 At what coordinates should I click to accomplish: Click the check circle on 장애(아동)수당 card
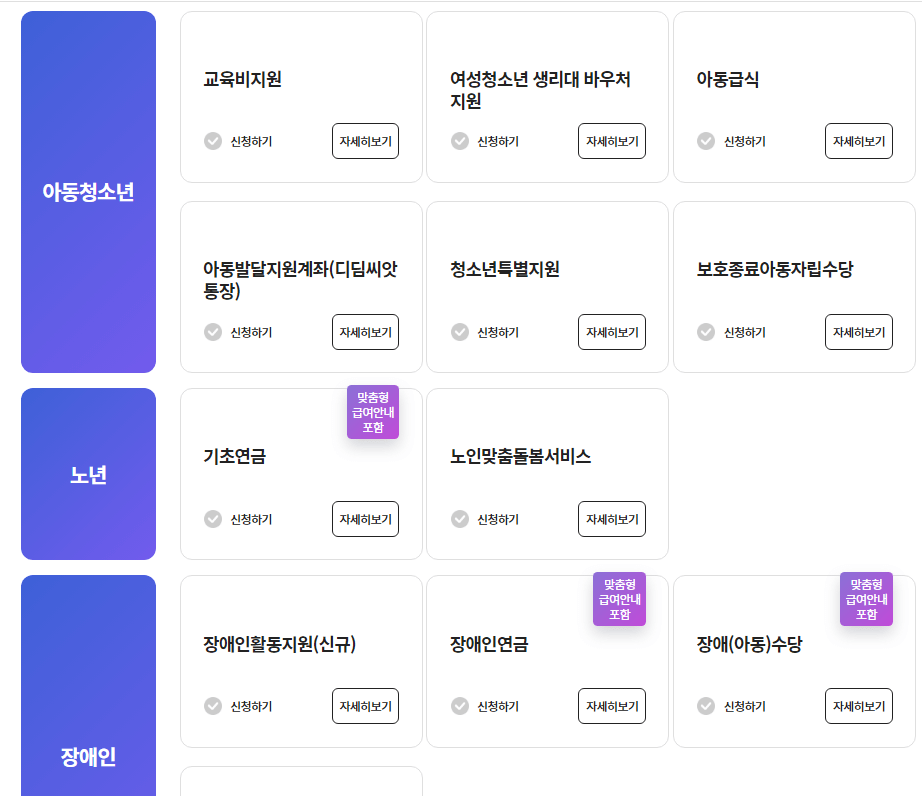(x=705, y=706)
